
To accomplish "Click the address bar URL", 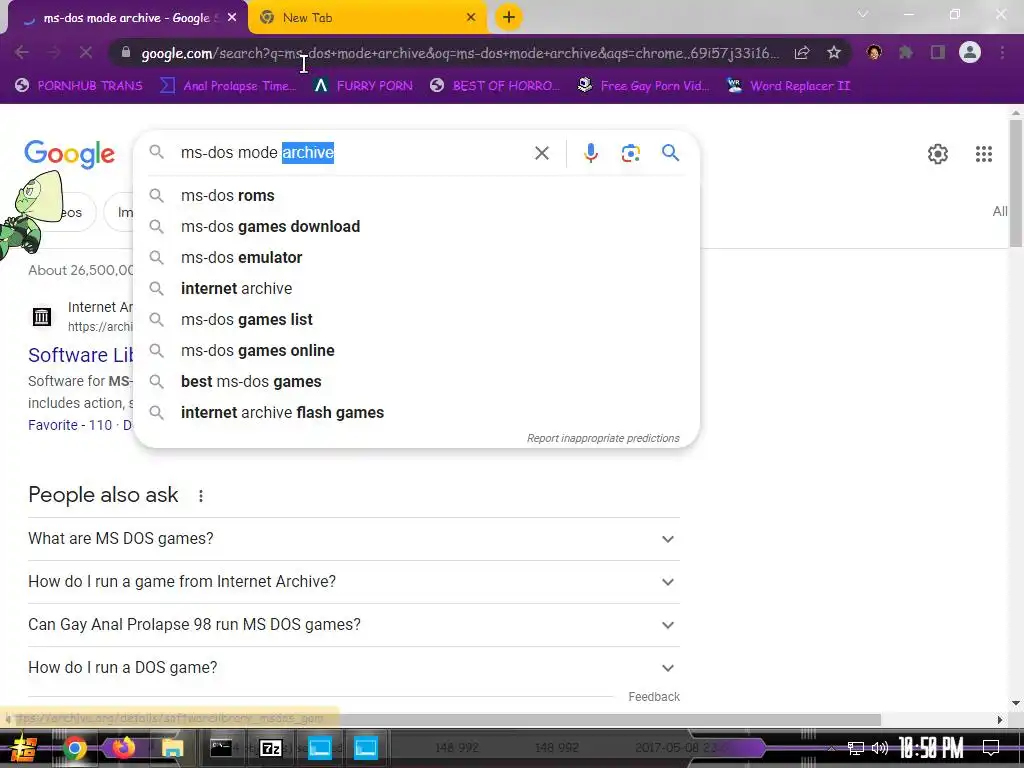I will pos(460,53).
